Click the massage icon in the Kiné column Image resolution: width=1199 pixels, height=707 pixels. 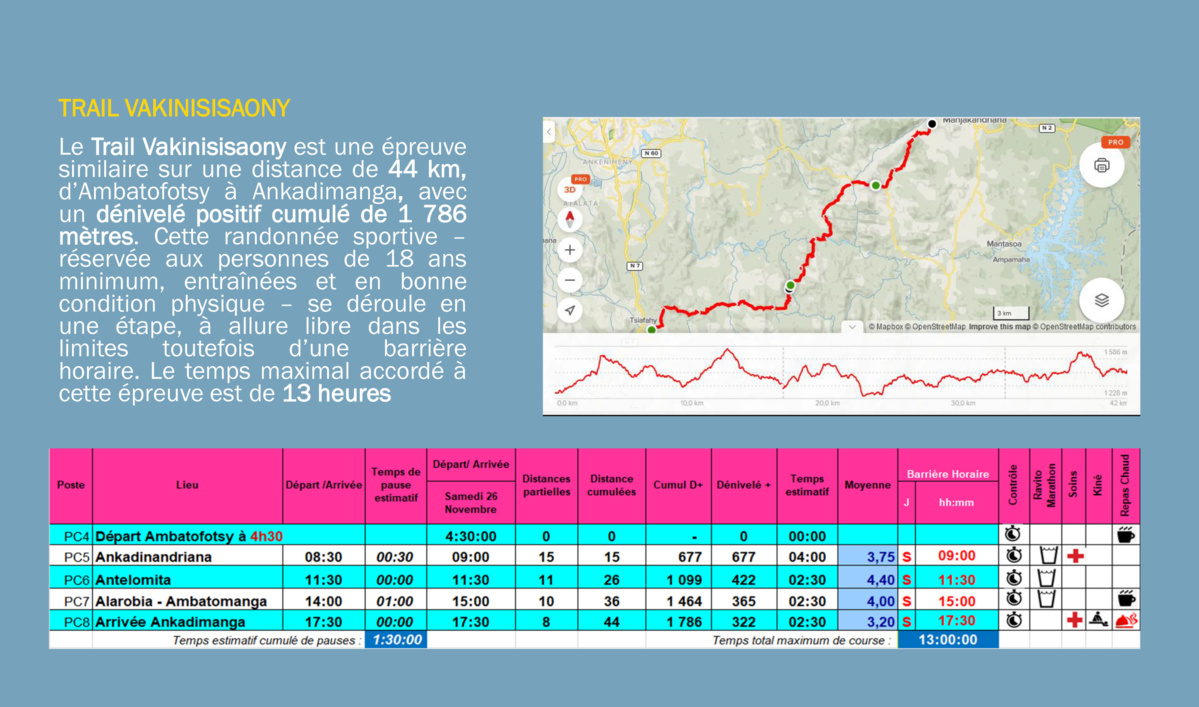point(1098,620)
